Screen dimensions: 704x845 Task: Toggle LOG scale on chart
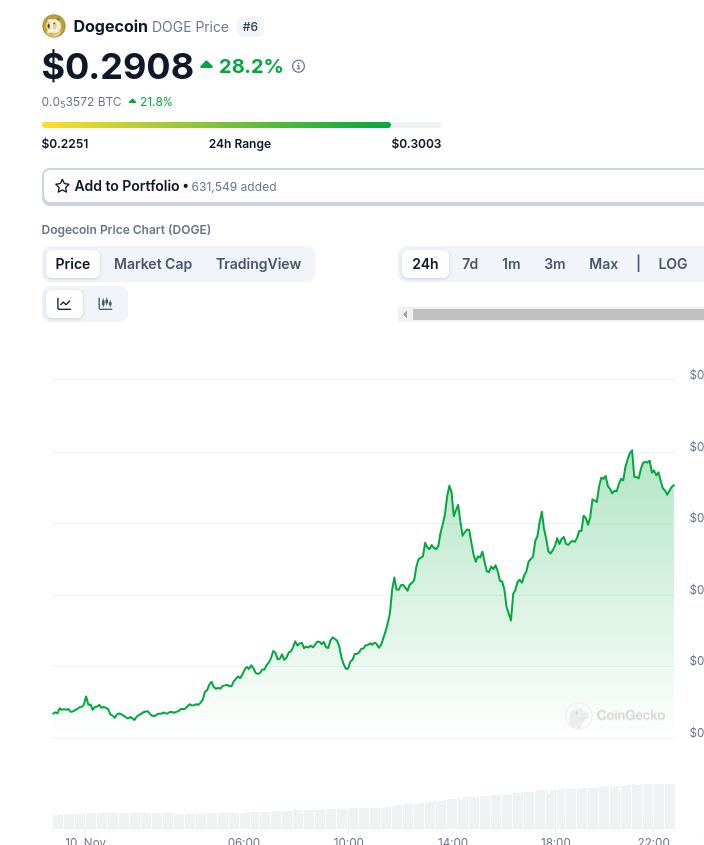pos(672,264)
